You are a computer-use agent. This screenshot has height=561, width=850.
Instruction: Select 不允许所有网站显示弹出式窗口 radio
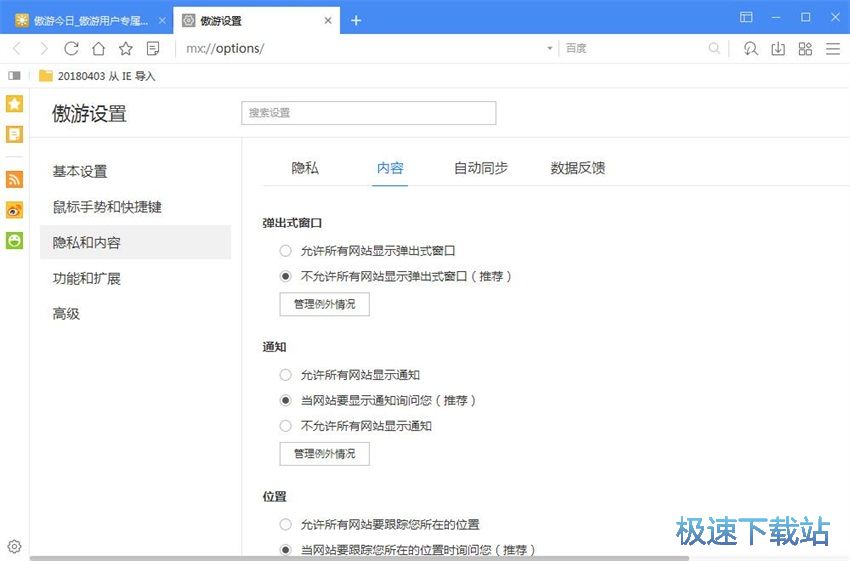285,276
